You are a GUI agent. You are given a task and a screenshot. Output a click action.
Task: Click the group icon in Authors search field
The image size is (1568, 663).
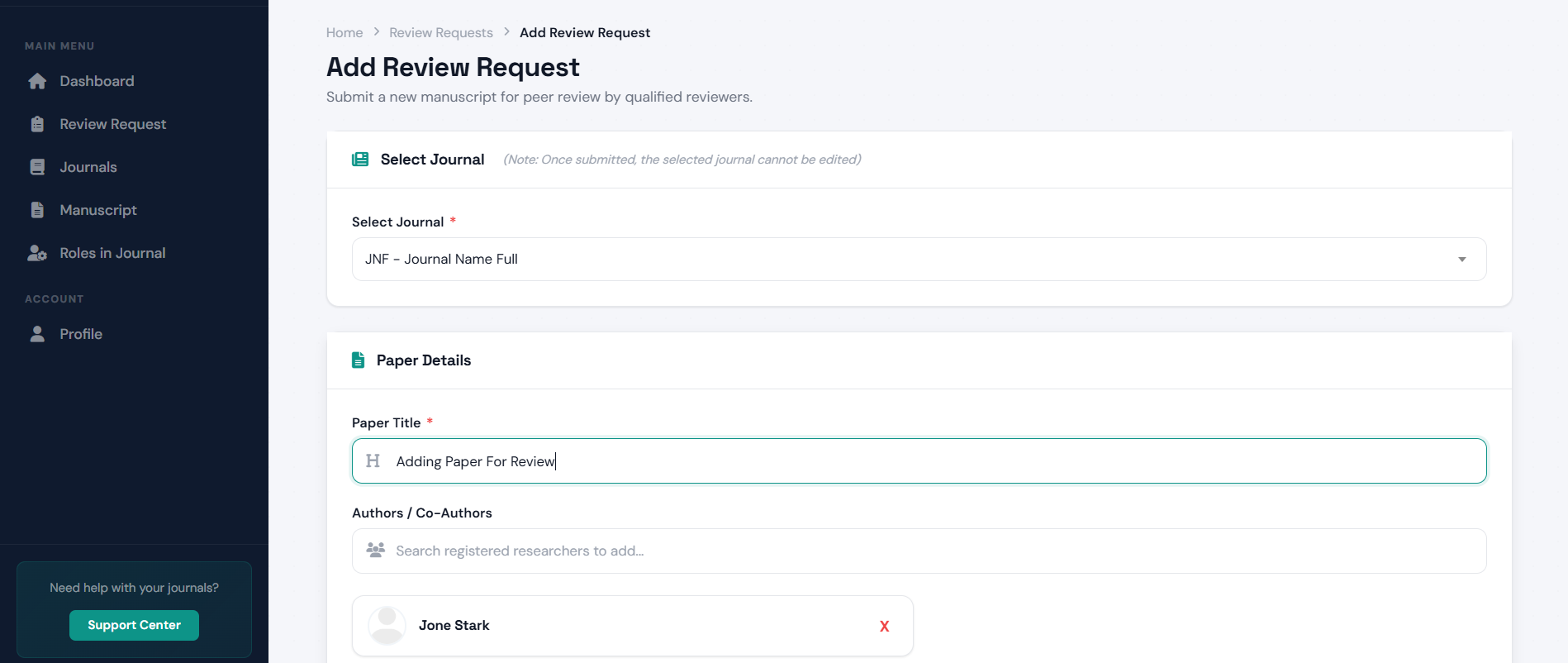click(376, 550)
